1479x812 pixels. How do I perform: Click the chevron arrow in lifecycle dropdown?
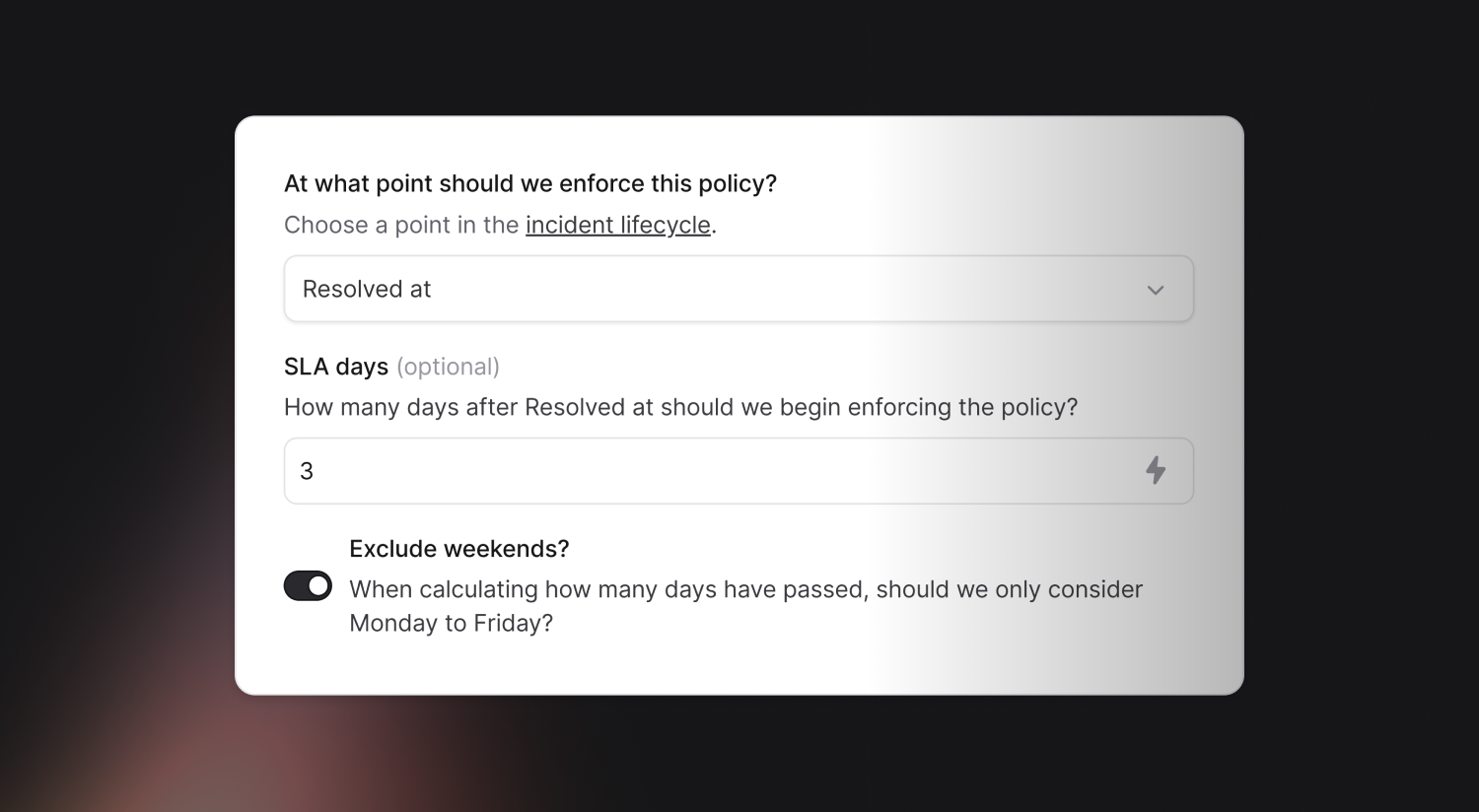tap(1156, 290)
